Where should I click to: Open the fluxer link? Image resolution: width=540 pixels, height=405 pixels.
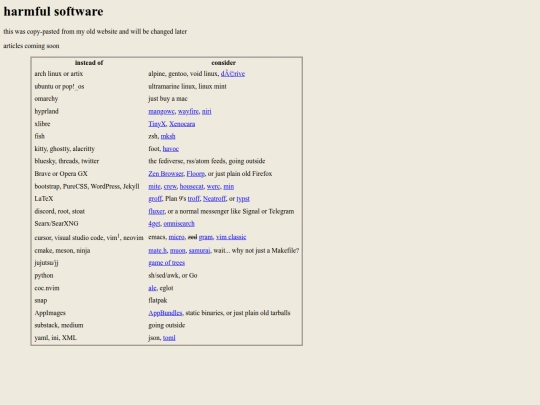pyautogui.click(x=156, y=211)
